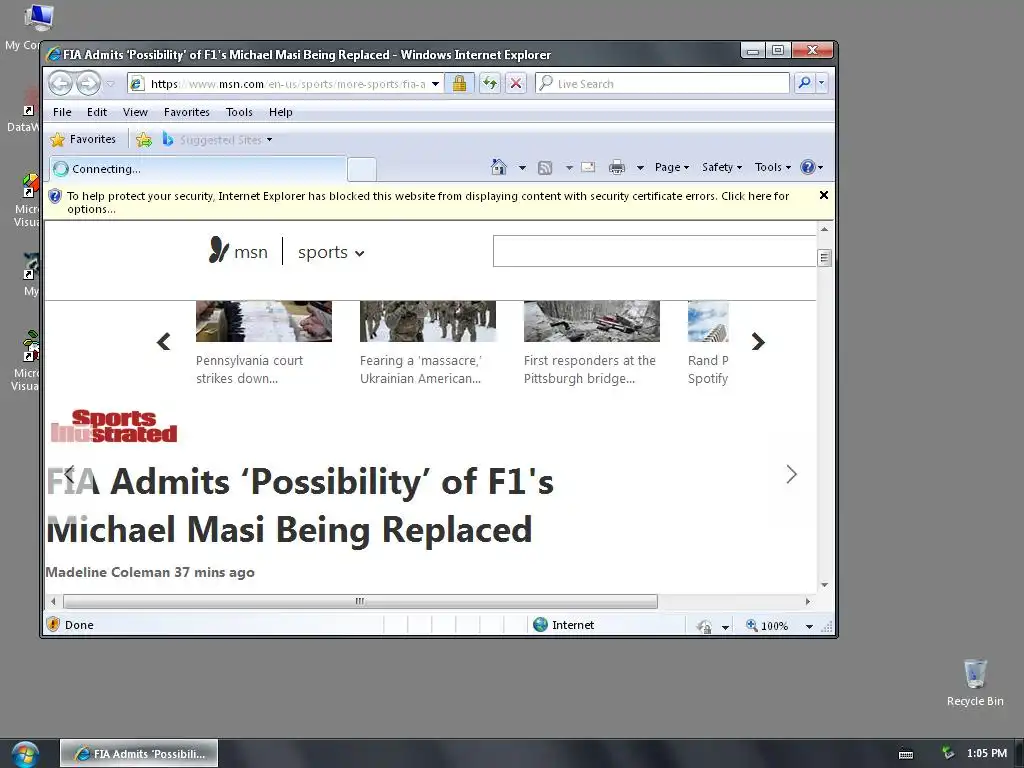This screenshot has width=1024, height=768.
Task: Click the Read Mail envelope icon
Action: pyautogui.click(x=588, y=167)
